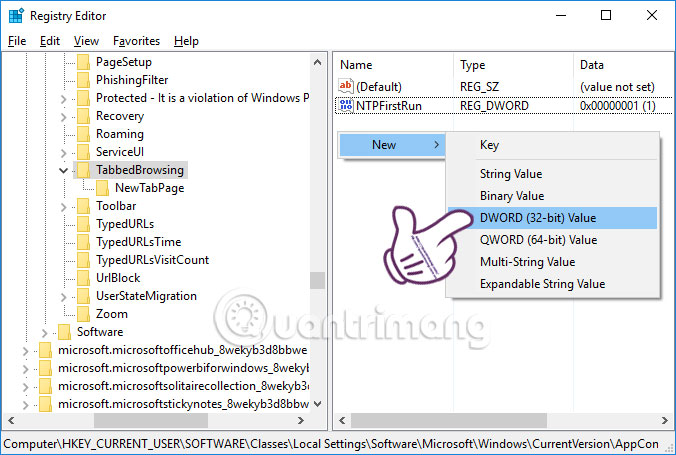Expand the microsoftsolitairecollection key
Screen dimensions: 676x455
pos(25,387)
